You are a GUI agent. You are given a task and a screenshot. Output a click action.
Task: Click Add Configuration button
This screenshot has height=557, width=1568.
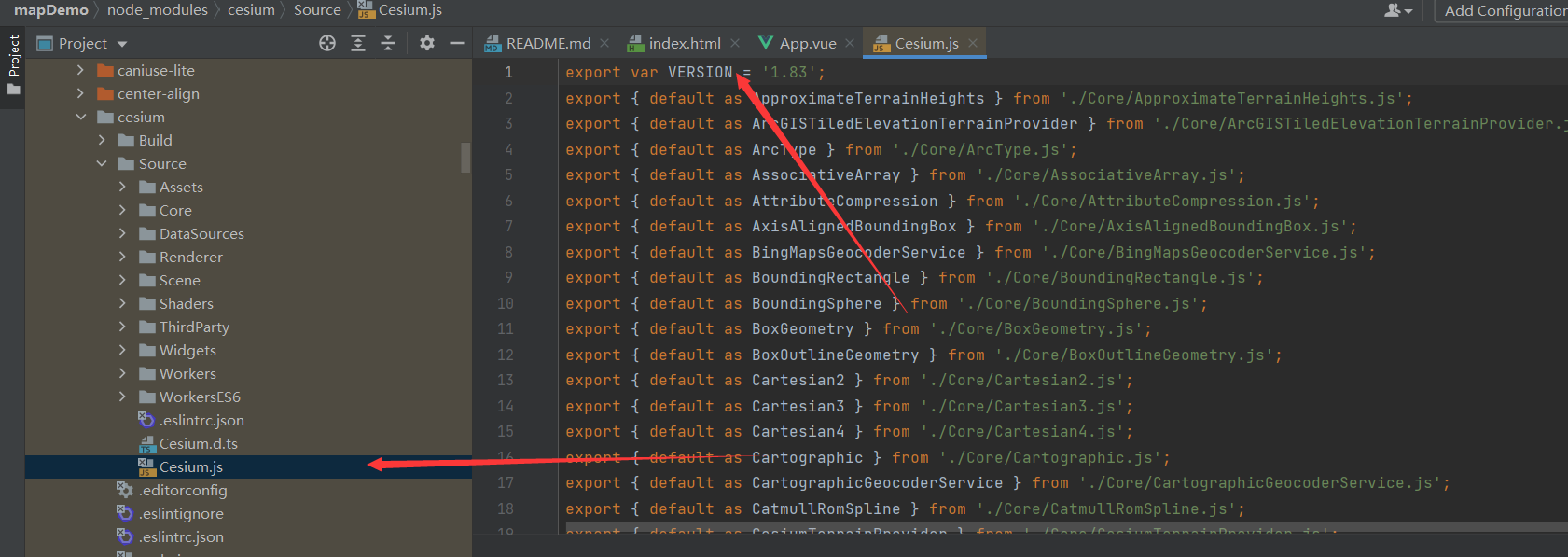tap(1504, 10)
